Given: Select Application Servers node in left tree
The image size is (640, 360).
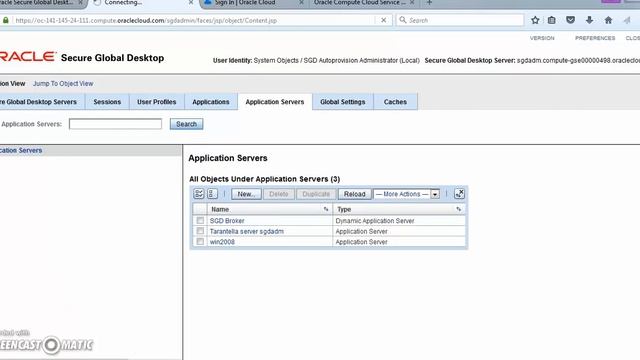Looking at the screenshot, I should point(21,150).
